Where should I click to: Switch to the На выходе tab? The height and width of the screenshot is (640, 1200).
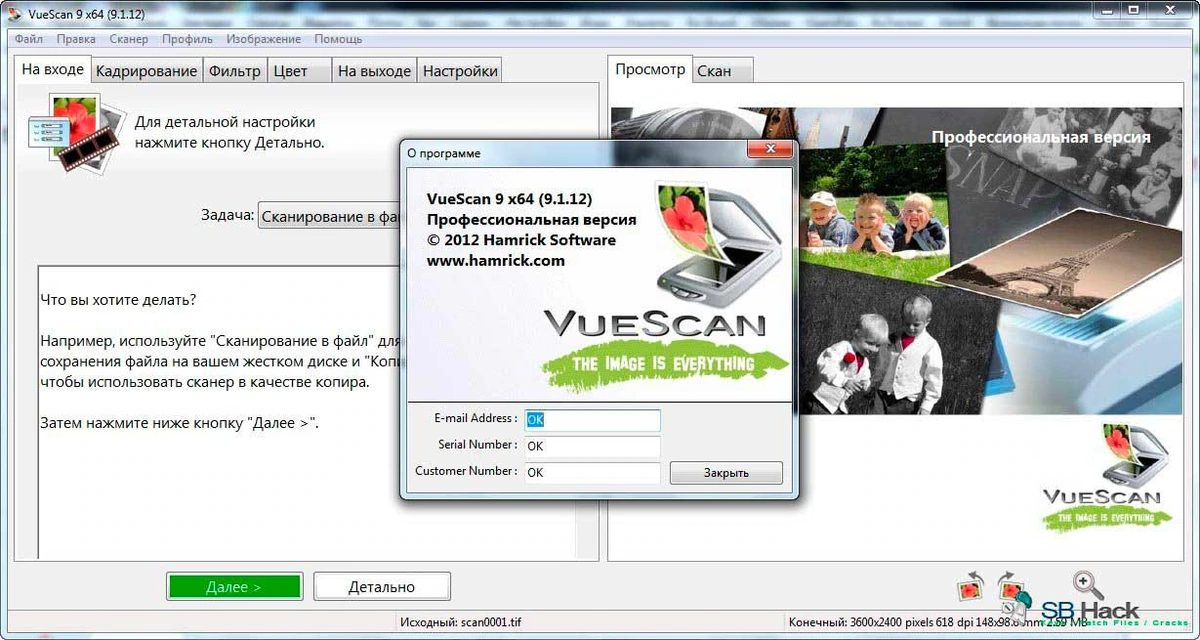coord(374,71)
